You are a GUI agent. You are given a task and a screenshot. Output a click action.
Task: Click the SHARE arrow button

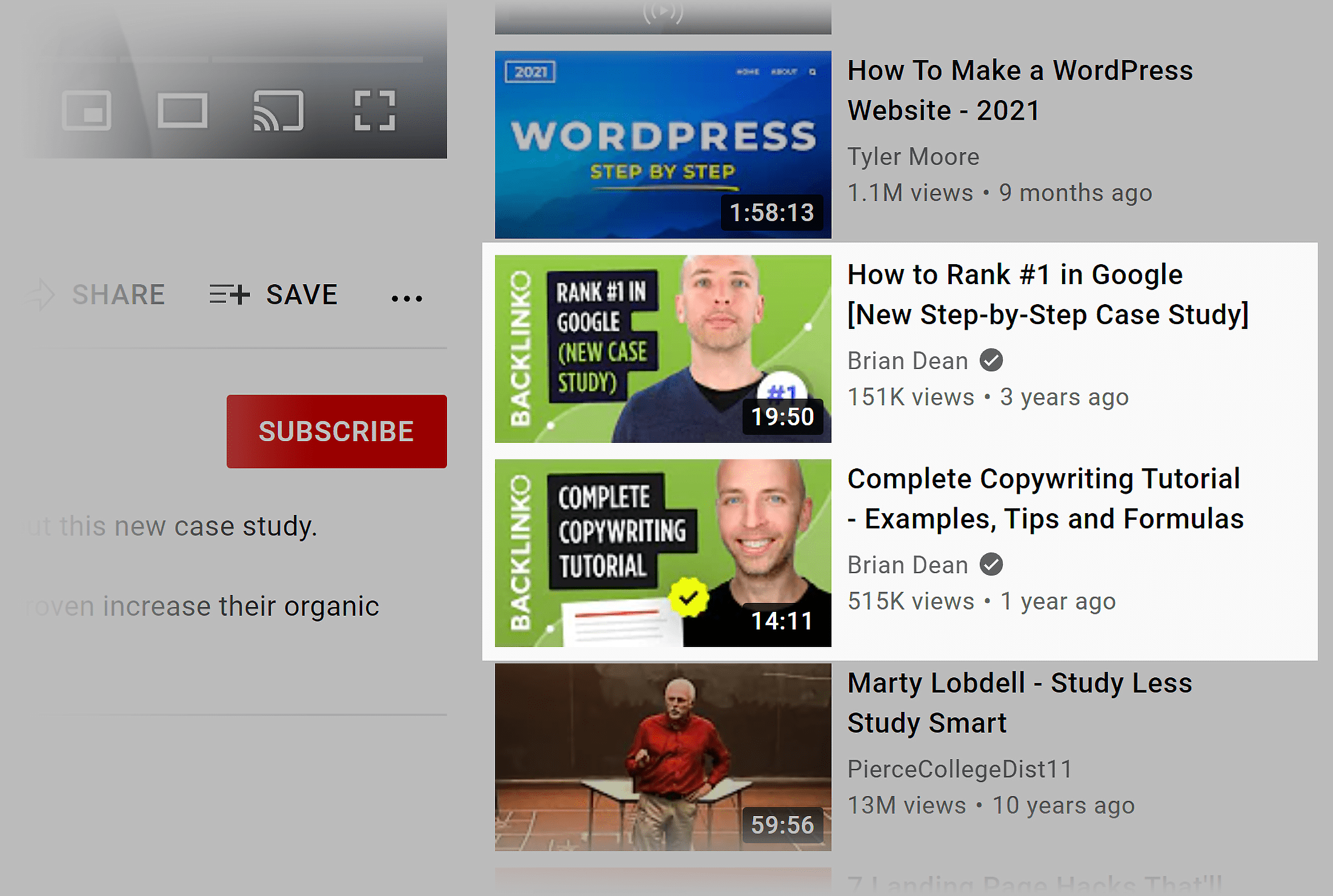[41, 294]
